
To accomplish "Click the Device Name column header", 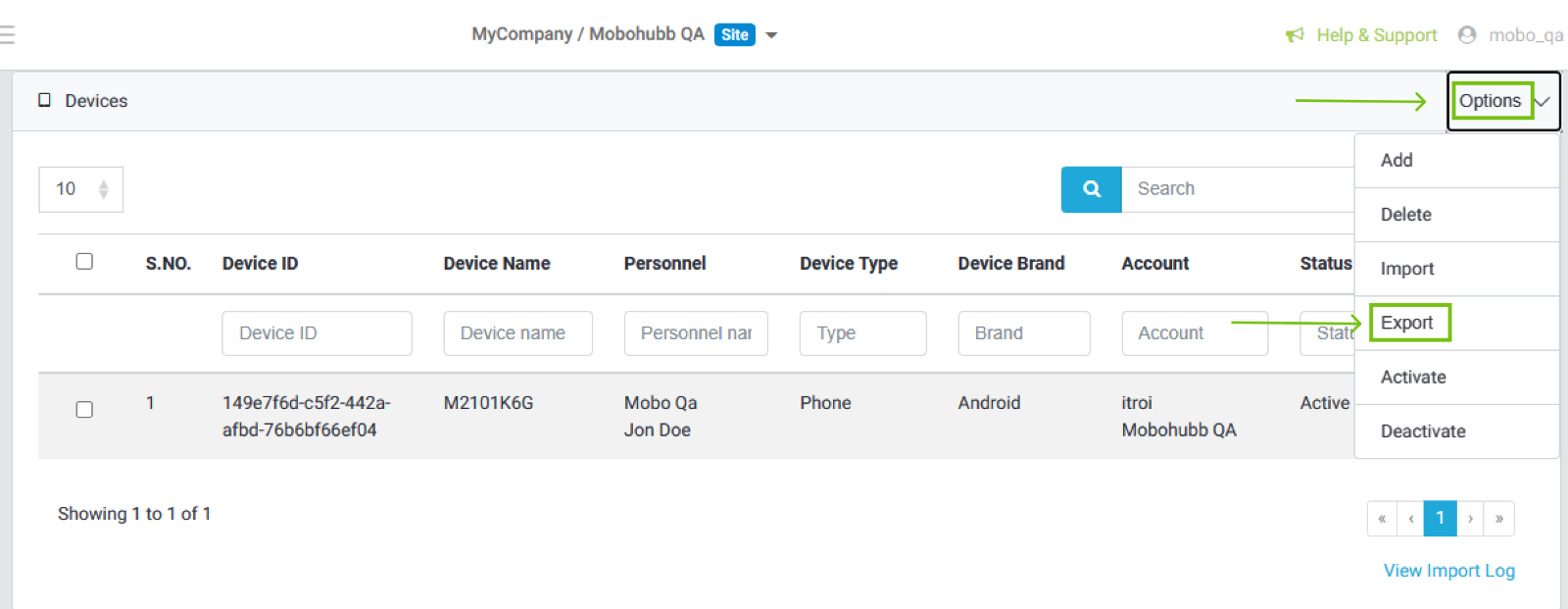I will tap(496, 264).
